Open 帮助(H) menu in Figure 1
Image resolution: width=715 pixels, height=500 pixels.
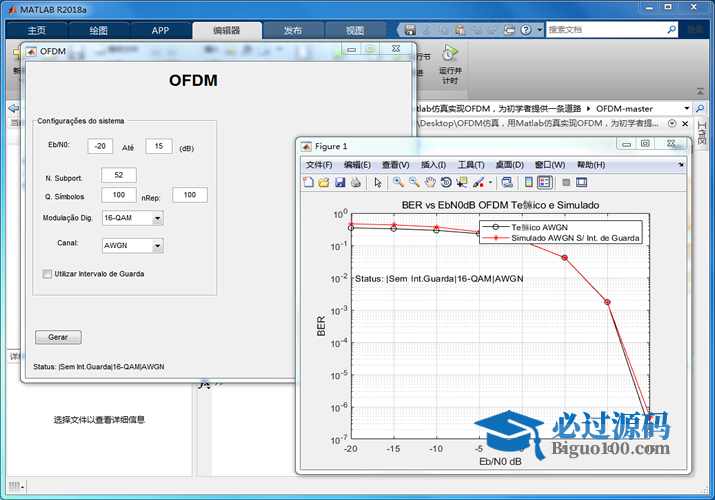click(591, 165)
